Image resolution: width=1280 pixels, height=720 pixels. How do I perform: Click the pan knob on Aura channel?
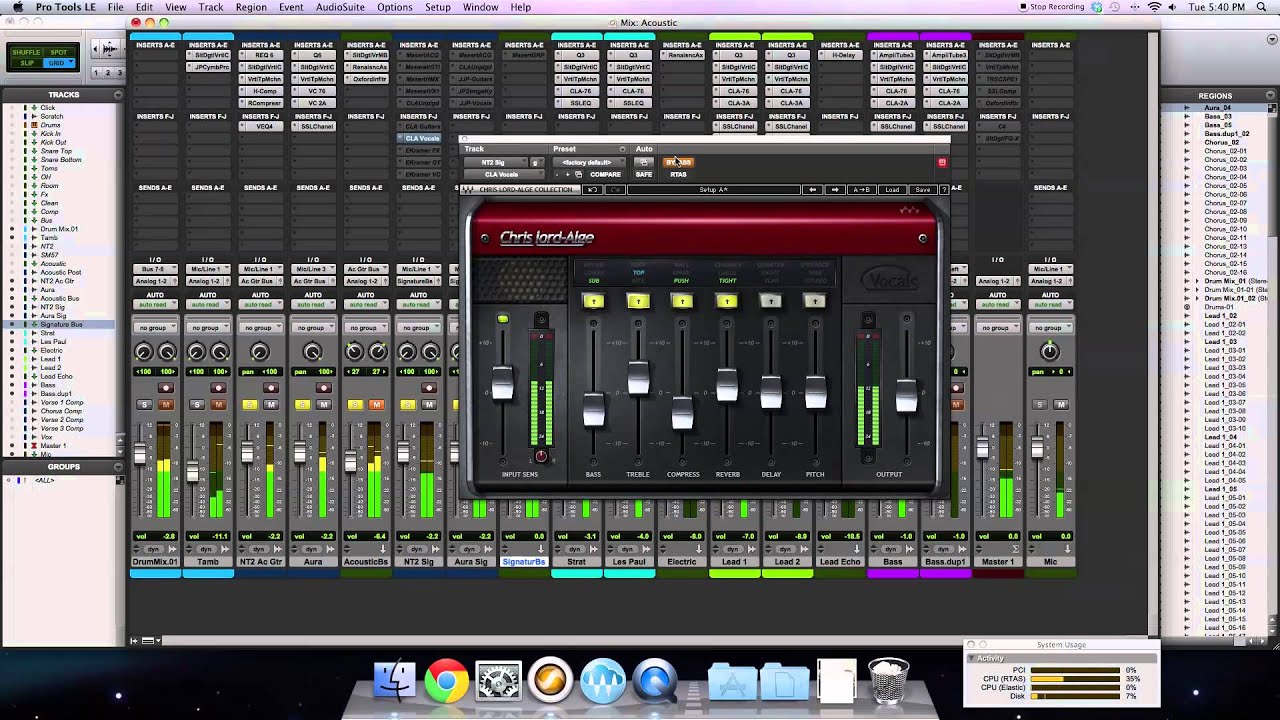pos(312,352)
